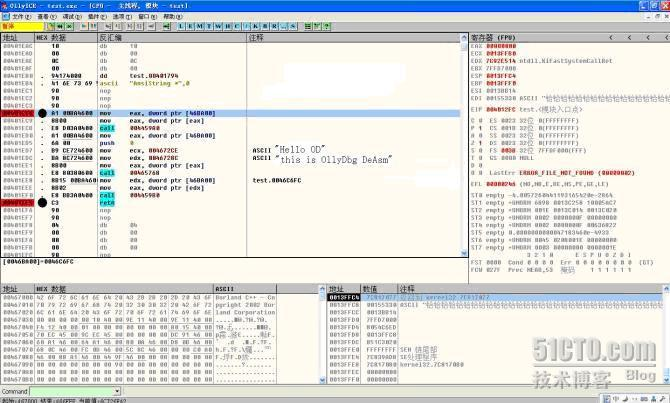The image size is (670, 403).
Task: Click the LastErr ERROR_FILE_NOT_FOUND entry
Action: [561, 173]
